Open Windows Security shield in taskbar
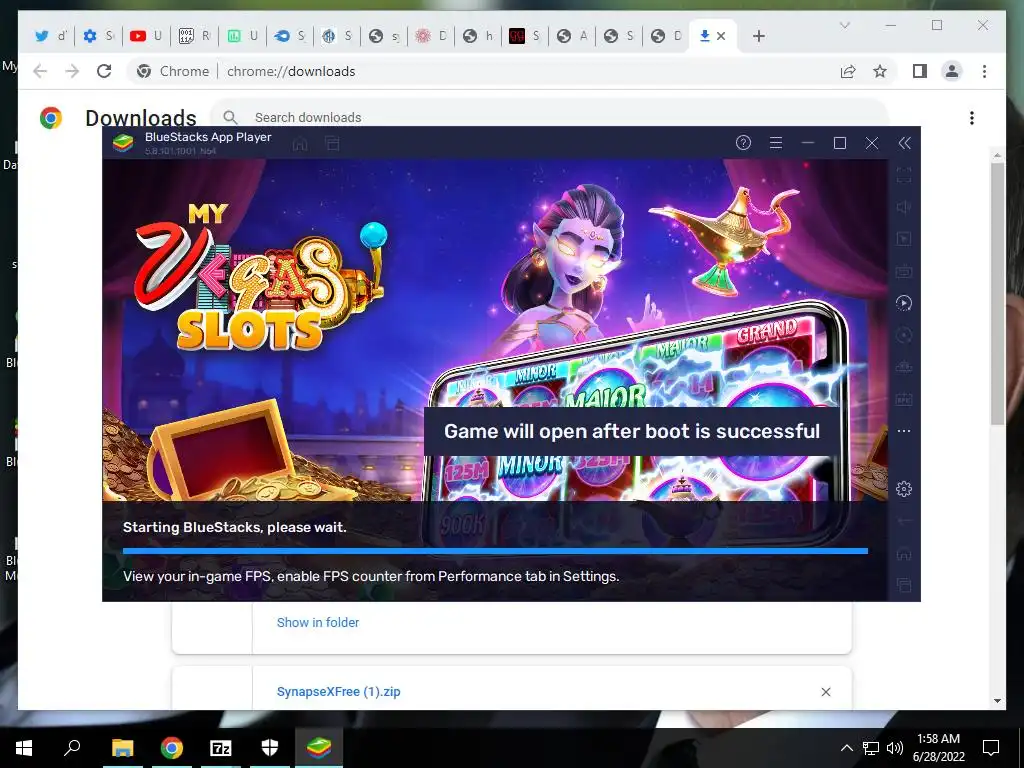 pyautogui.click(x=270, y=748)
